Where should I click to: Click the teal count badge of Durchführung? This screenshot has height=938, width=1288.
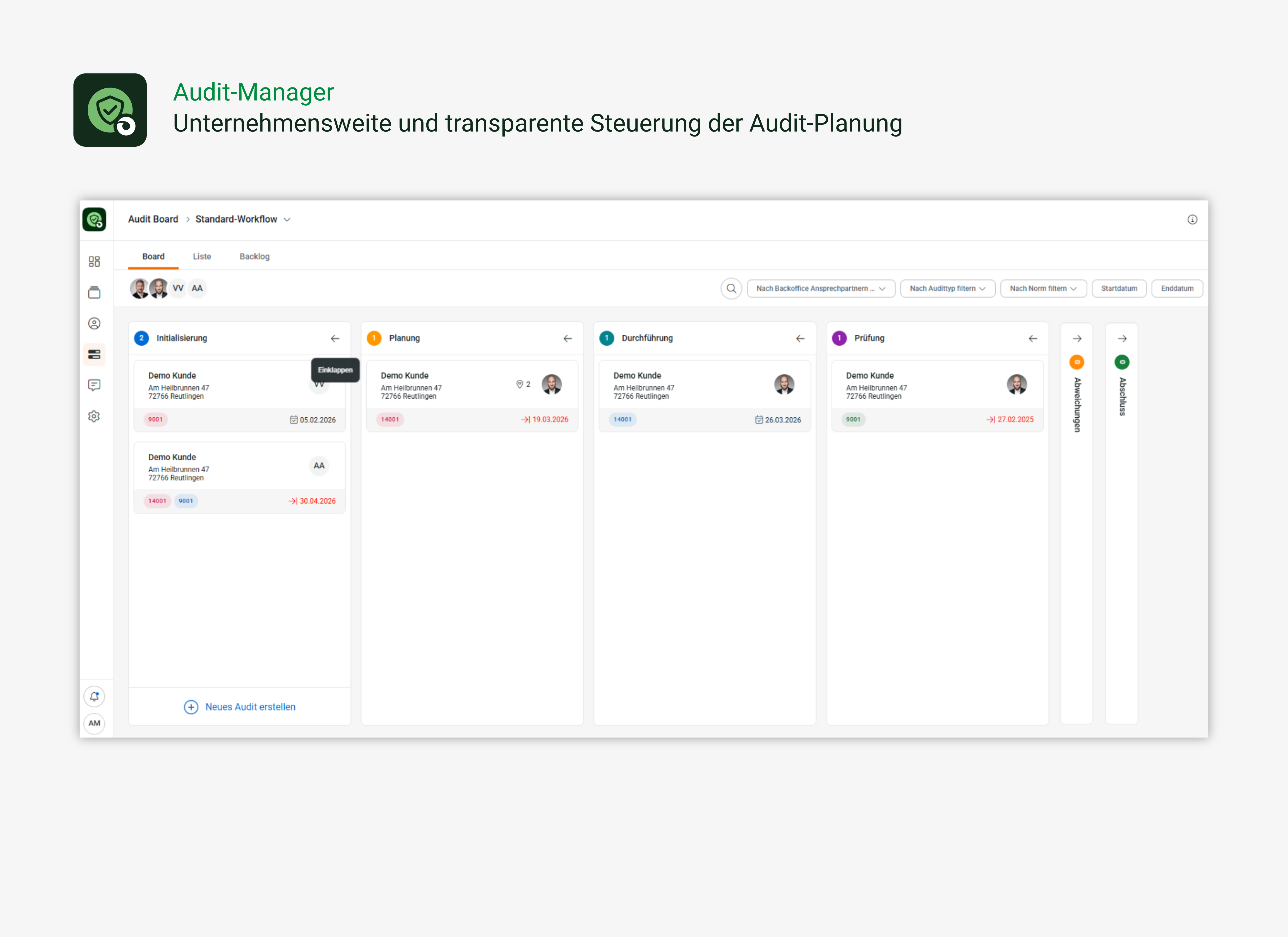point(607,338)
